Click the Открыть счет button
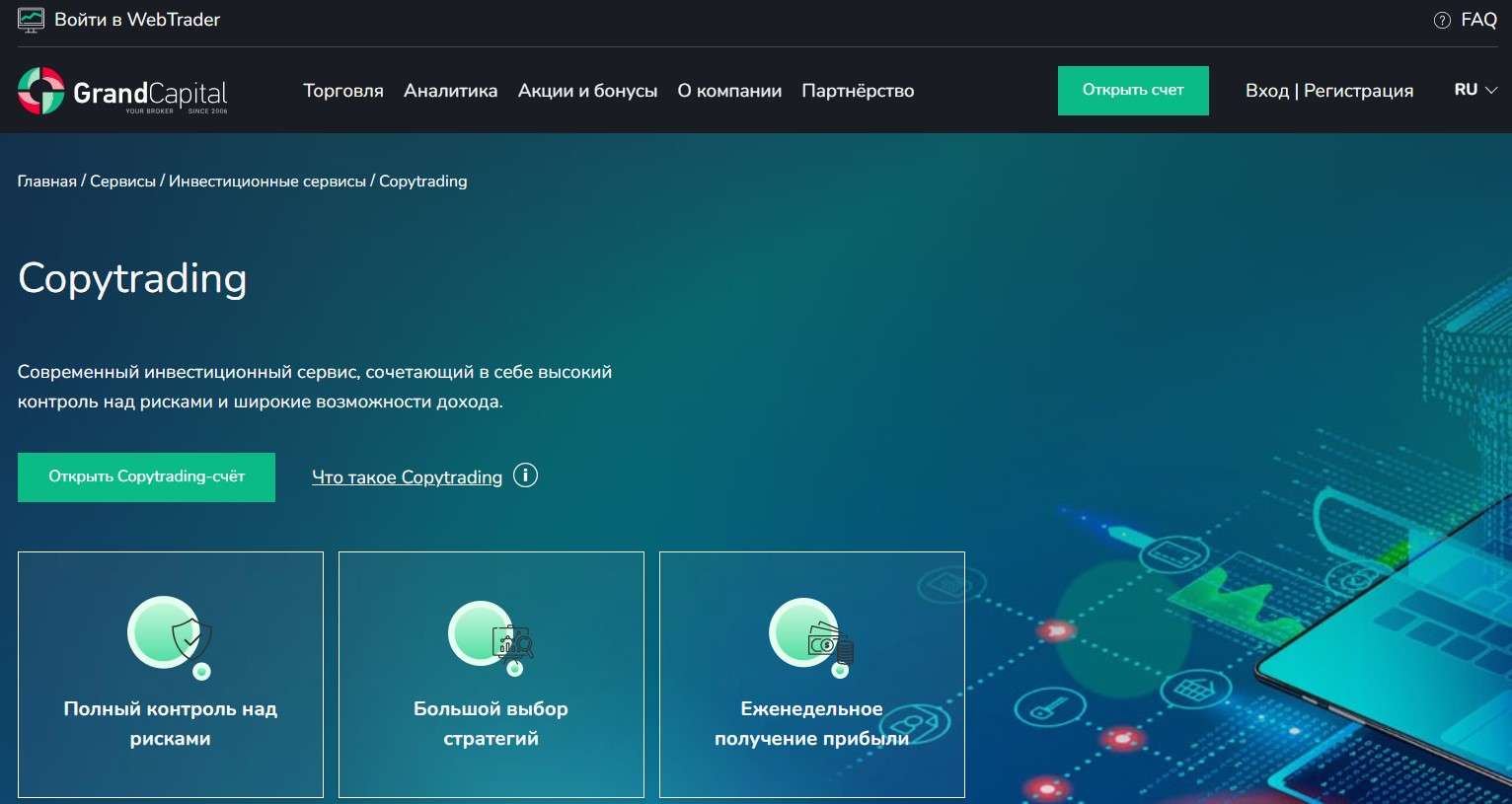Viewport: 1512px width, 804px height. (x=1133, y=91)
